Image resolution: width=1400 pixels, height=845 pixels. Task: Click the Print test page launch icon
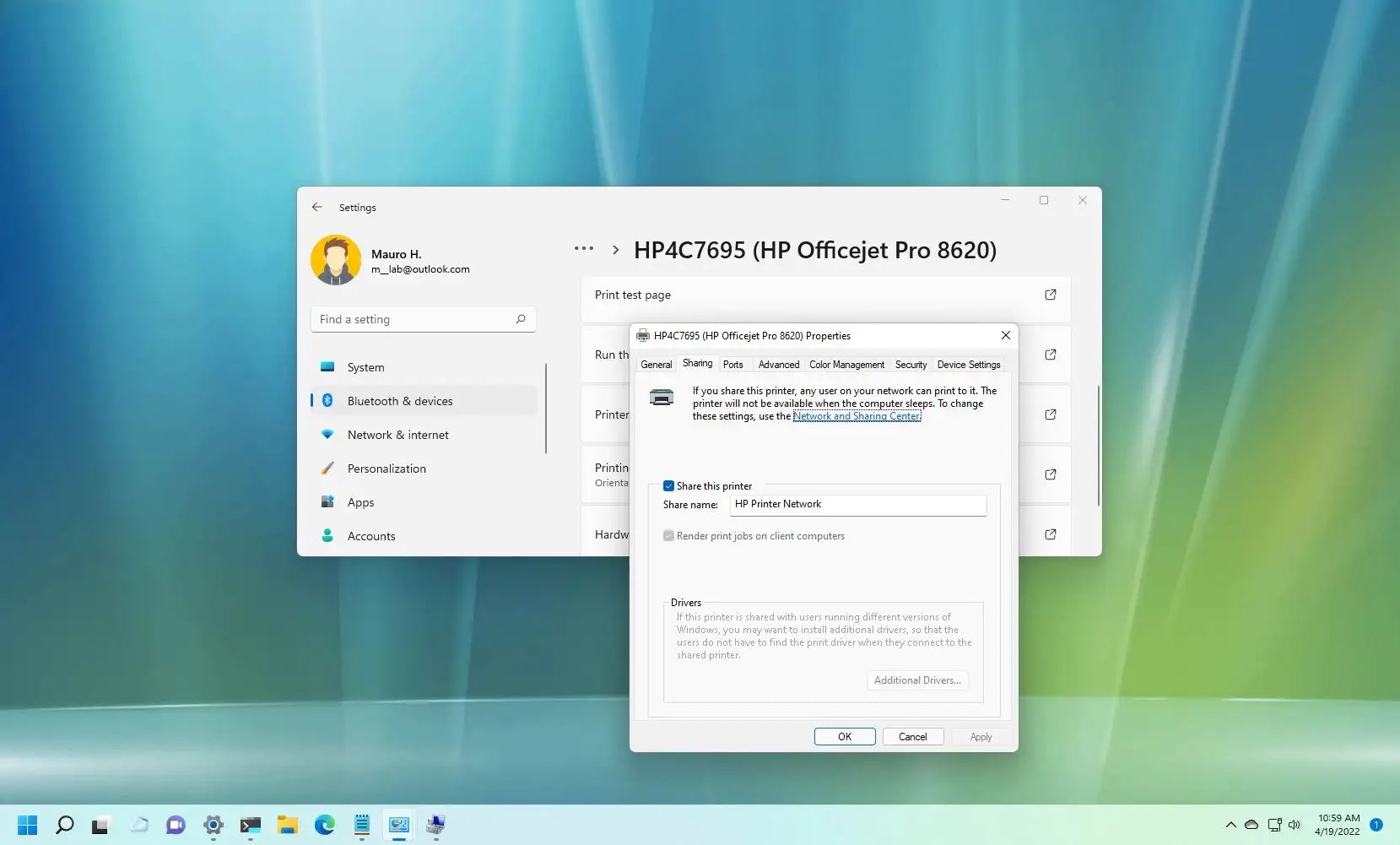tap(1051, 295)
